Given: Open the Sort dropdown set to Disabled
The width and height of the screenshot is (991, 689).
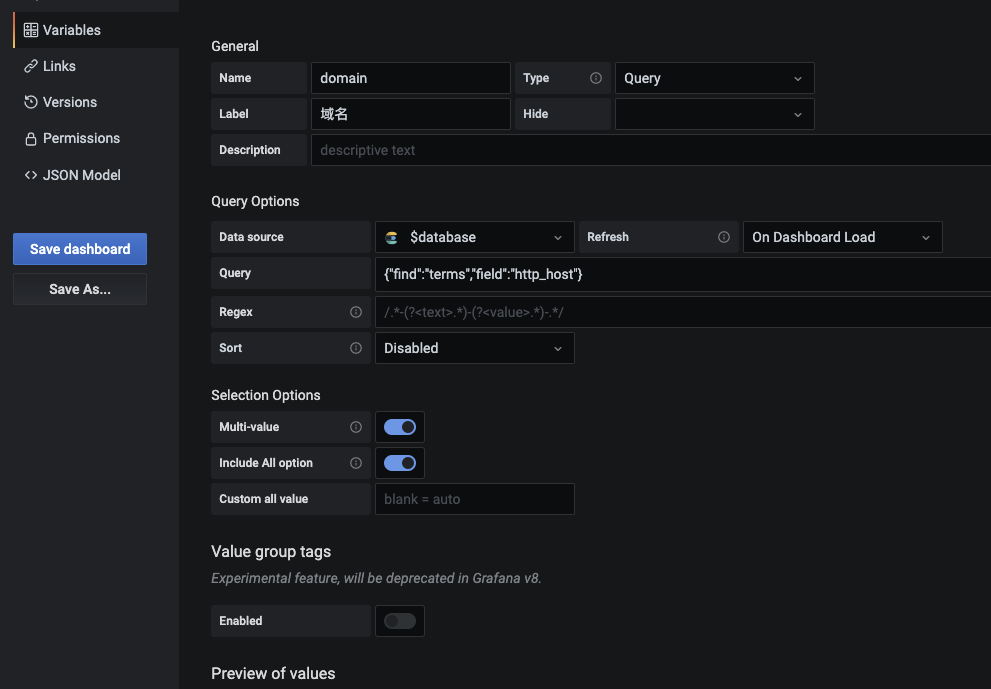Looking at the screenshot, I should (474, 347).
